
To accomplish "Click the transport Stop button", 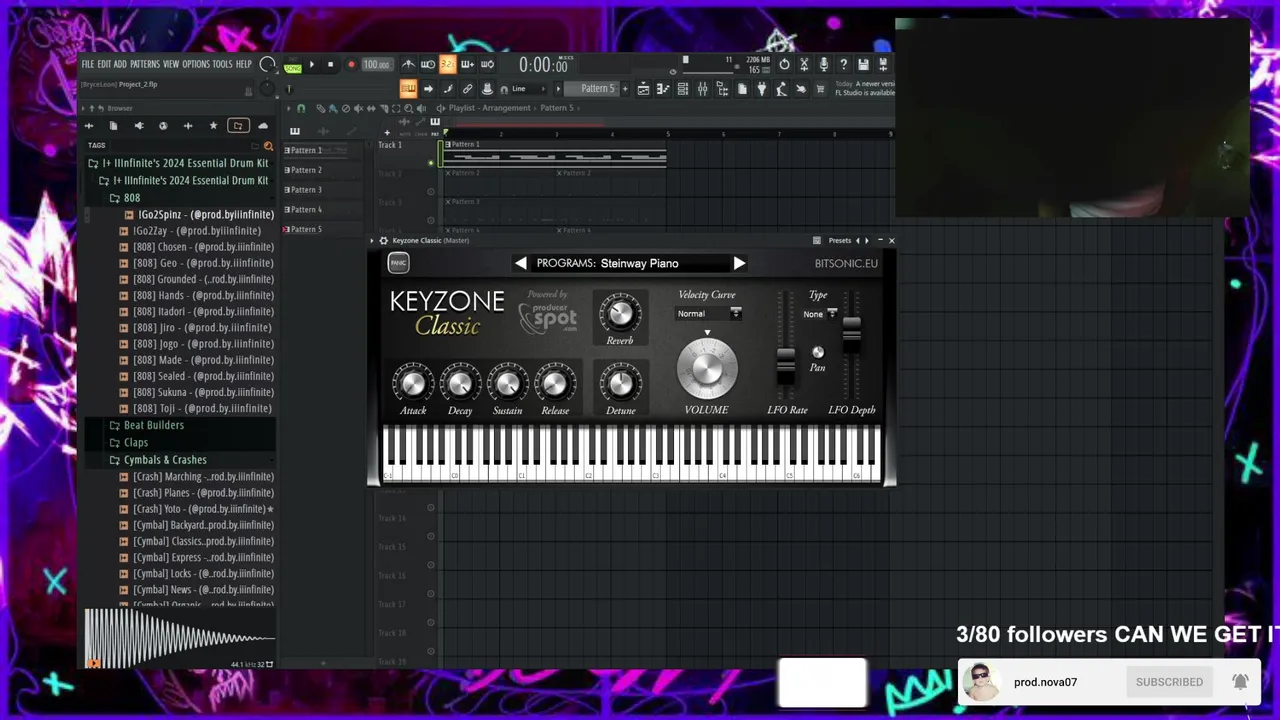I will (330, 65).
